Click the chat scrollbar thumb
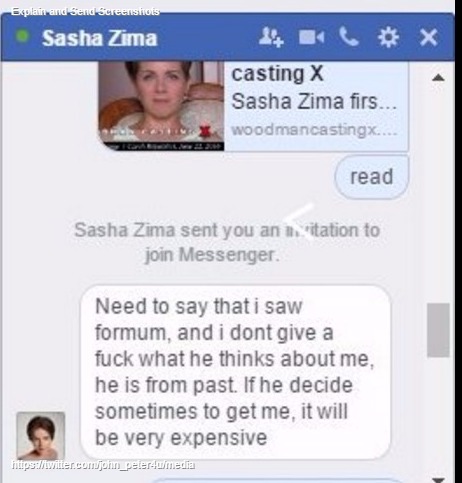The width and height of the screenshot is (462, 483). [438, 330]
